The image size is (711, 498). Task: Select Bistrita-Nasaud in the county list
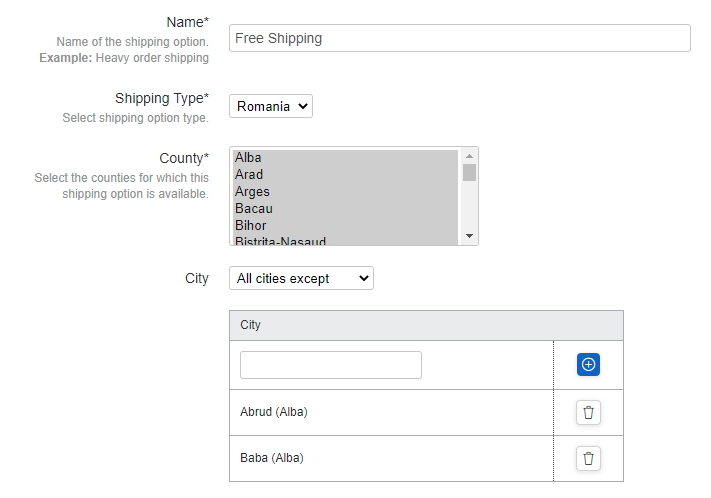[346, 240]
